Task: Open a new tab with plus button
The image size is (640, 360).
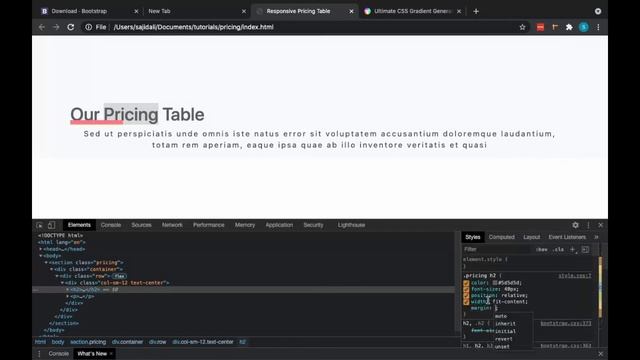Action: coord(476,11)
